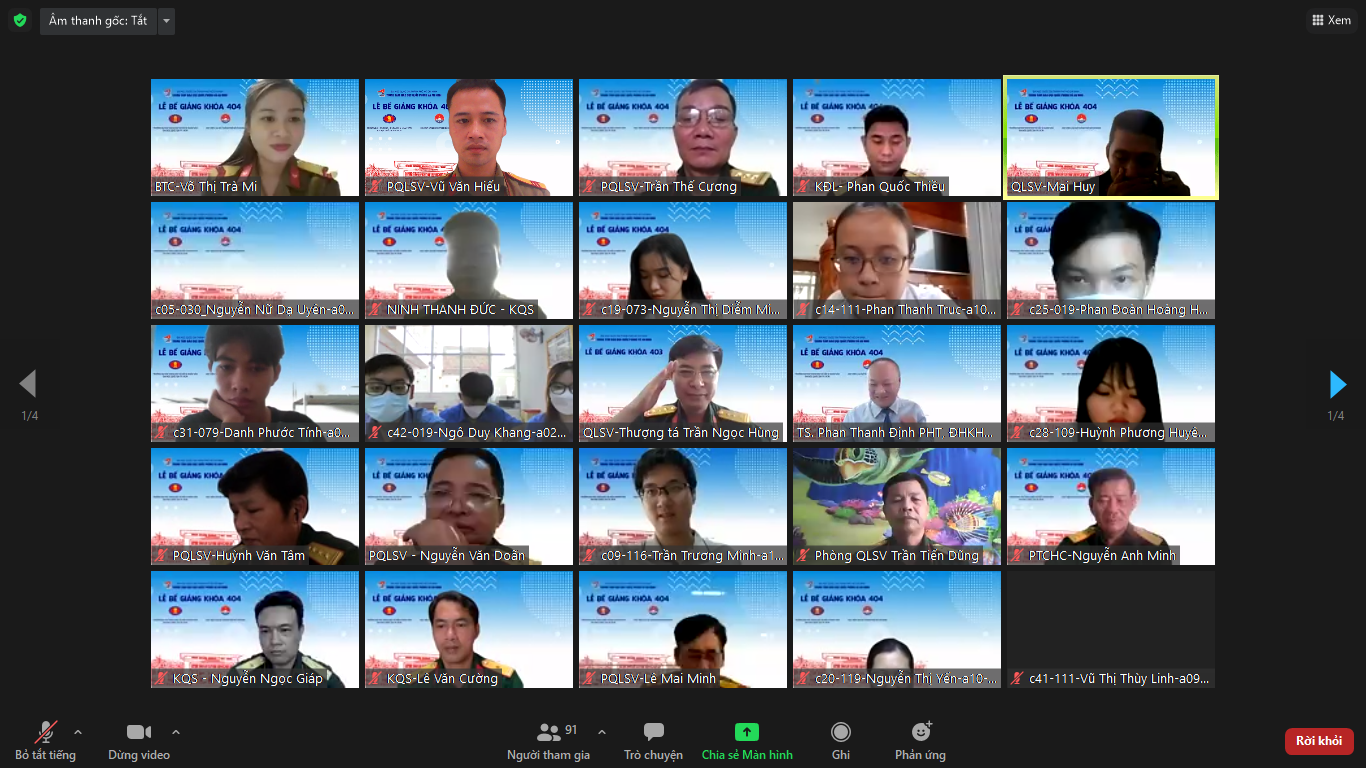Select PQLSV-Lê Mai Minh video tile

pos(683,629)
